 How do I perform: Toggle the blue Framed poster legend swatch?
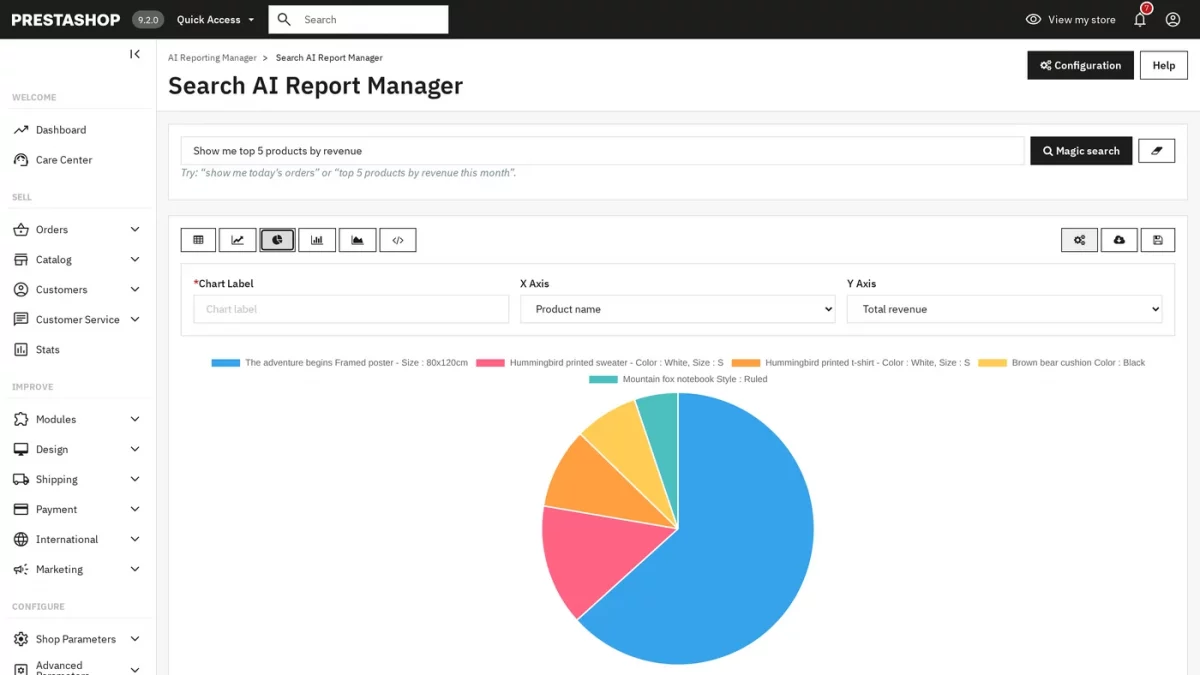[226, 363]
